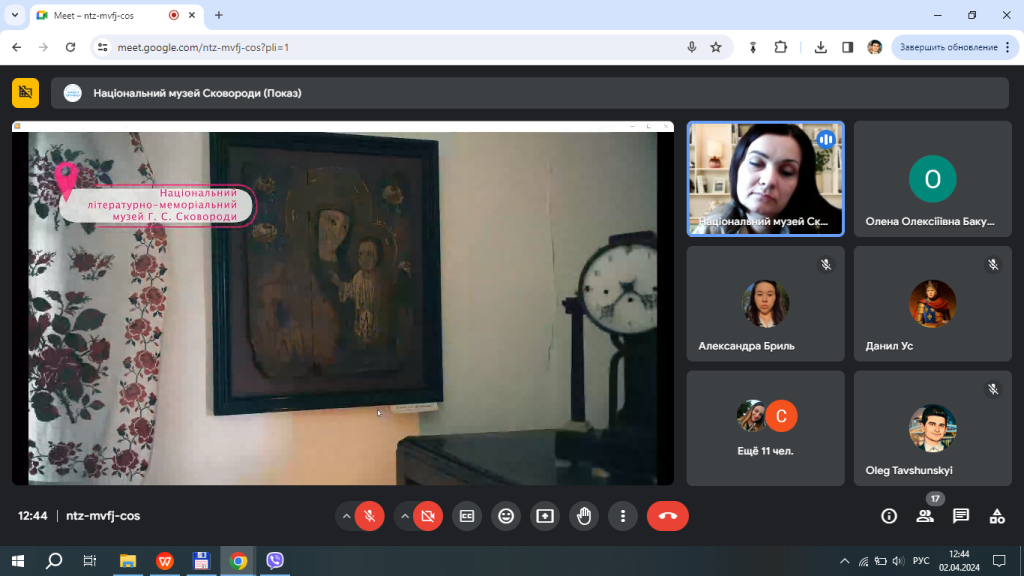The image size is (1024, 576).
Task: Select Oleg Tavshunskyi participant tile
Action: click(933, 428)
